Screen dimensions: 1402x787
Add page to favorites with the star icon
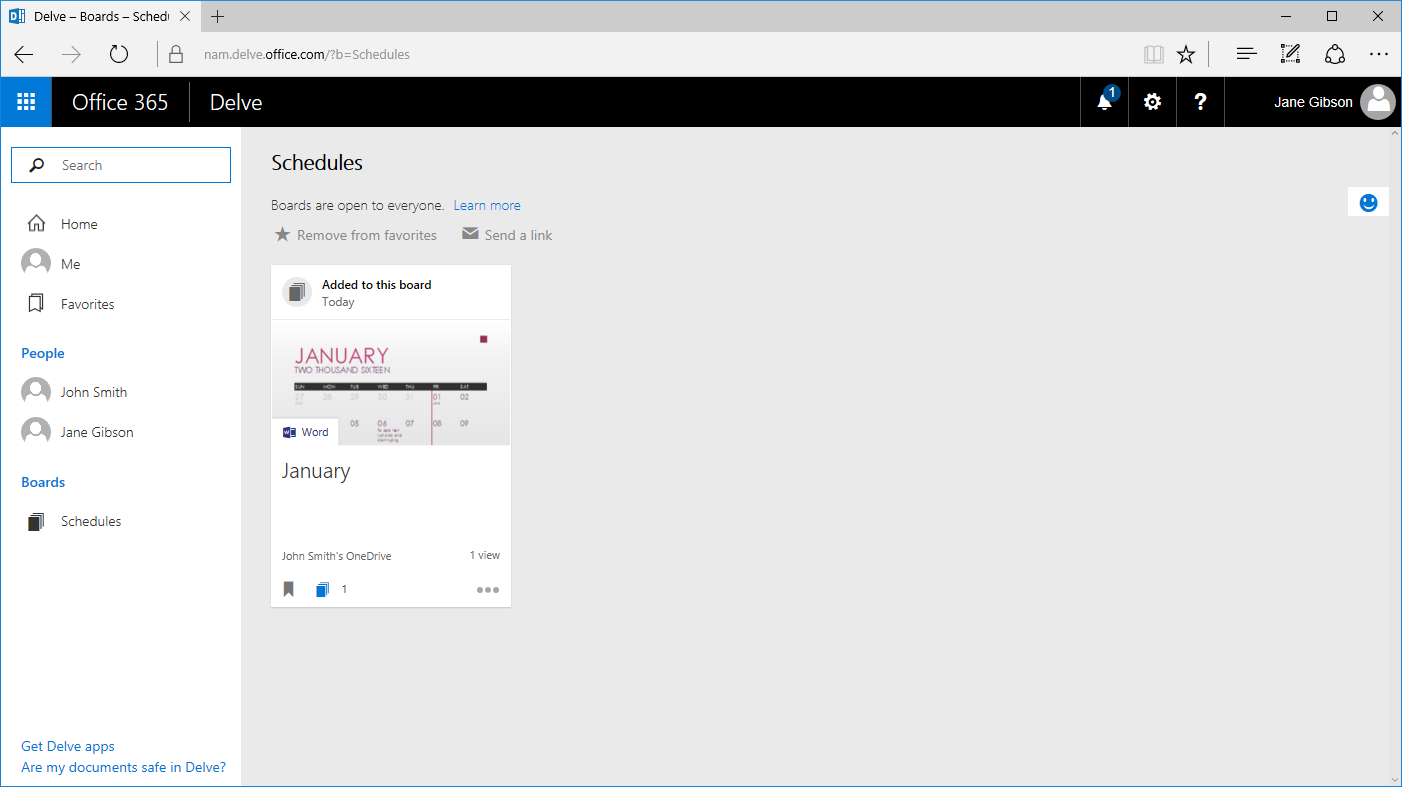tap(1186, 54)
